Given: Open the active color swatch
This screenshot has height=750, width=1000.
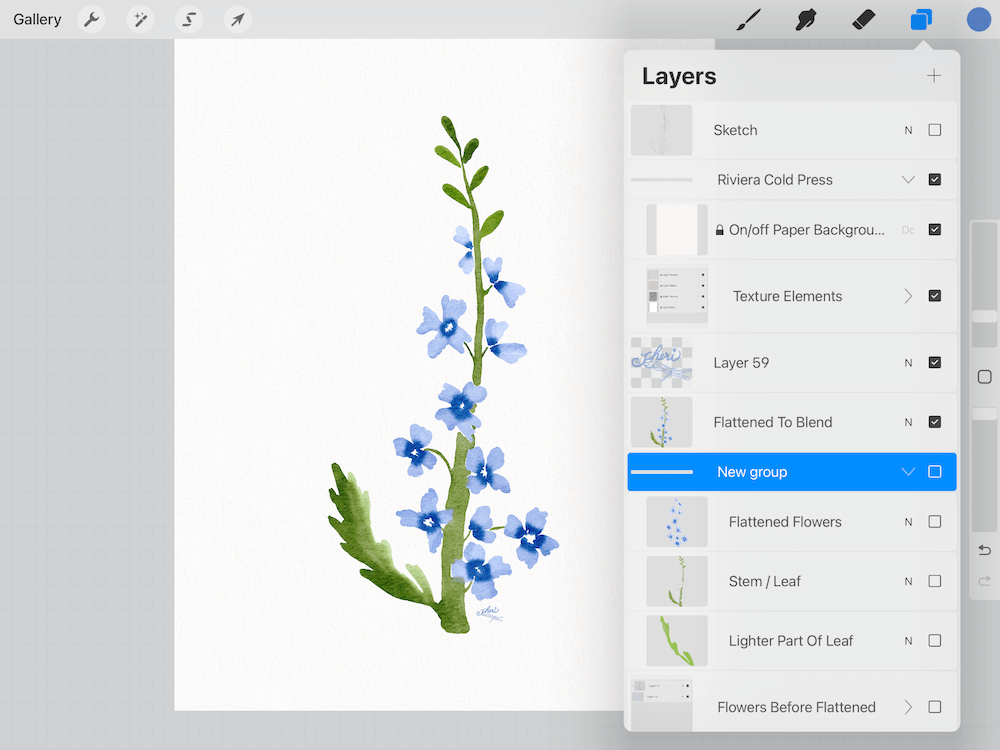Looking at the screenshot, I should [978, 18].
